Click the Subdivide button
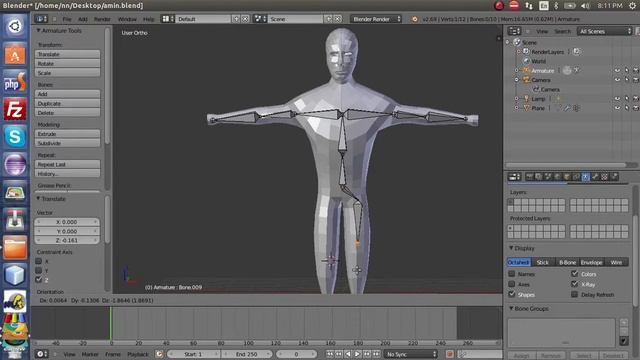Image resolution: width=640 pixels, height=360 pixels. click(x=67, y=143)
